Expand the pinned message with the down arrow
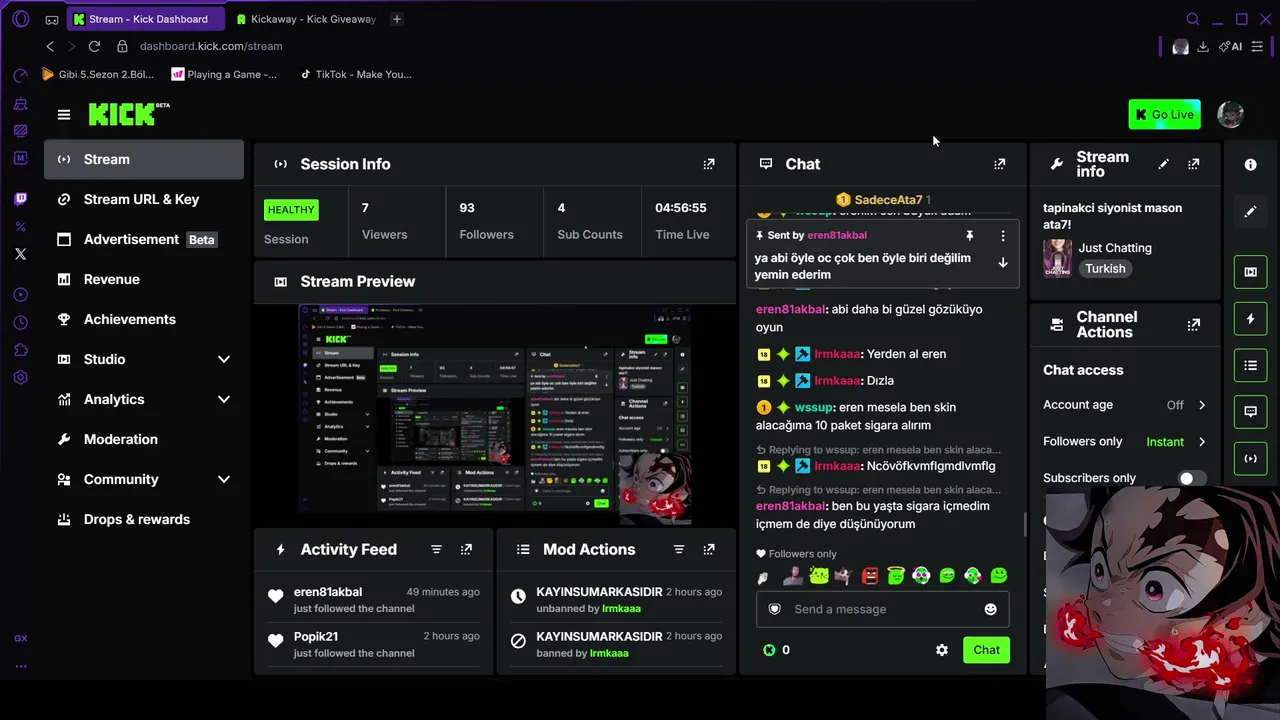The width and height of the screenshot is (1280, 720). [1003, 263]
